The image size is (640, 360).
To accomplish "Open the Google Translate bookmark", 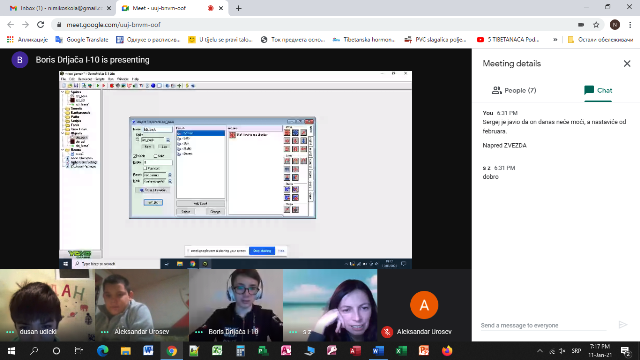I will [x=82, y=40].
